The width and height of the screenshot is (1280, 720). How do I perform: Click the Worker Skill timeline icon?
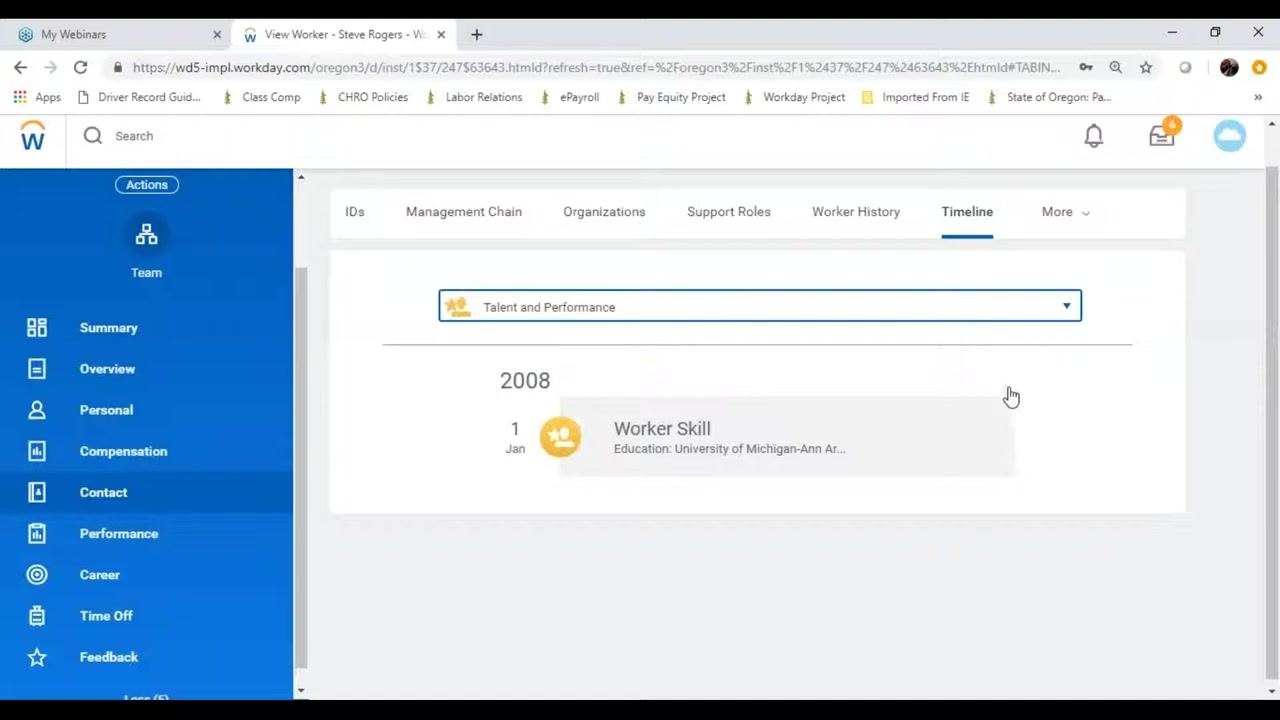point(560,437)
